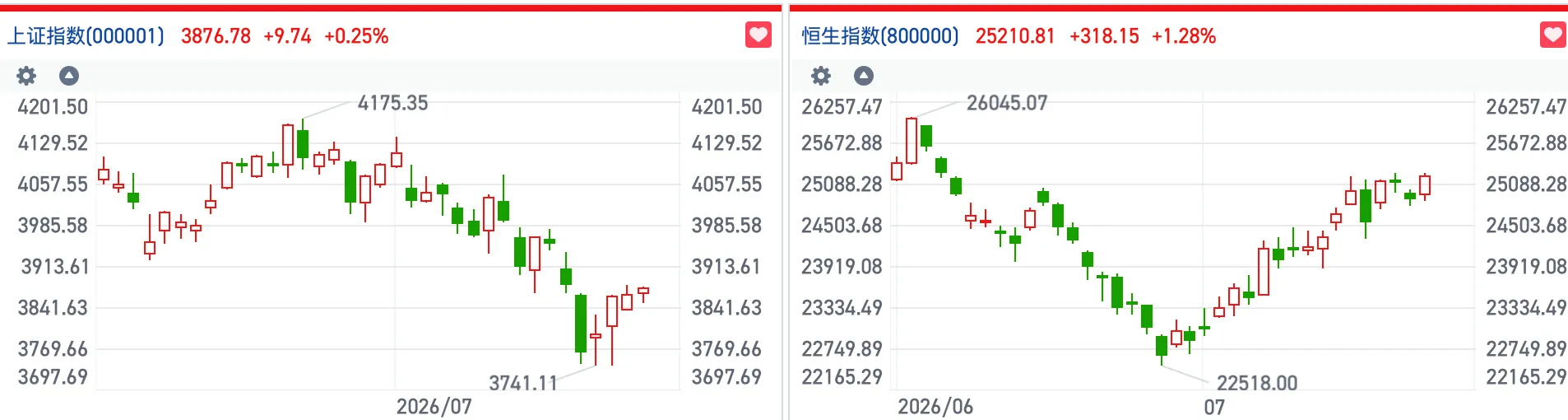This screenshot has width=1568, height=420.
Task: Click right axis value 22165.29 on 恒生 chart
Action: coord(1526,377)
